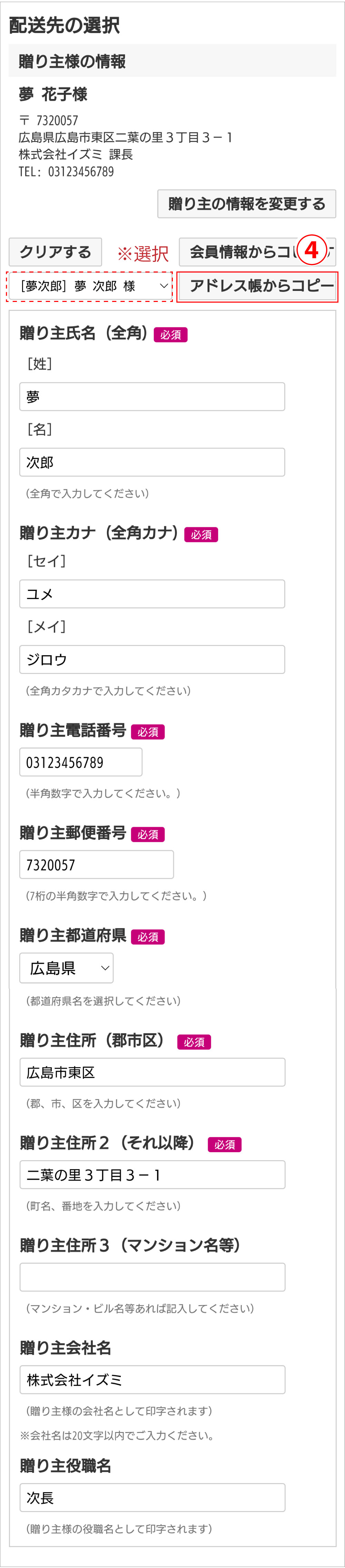This screenshot has width=345, height=1568.
Task: Click the red circled number 4 marker
Action: pyautogui.click(x=312, y=249)
